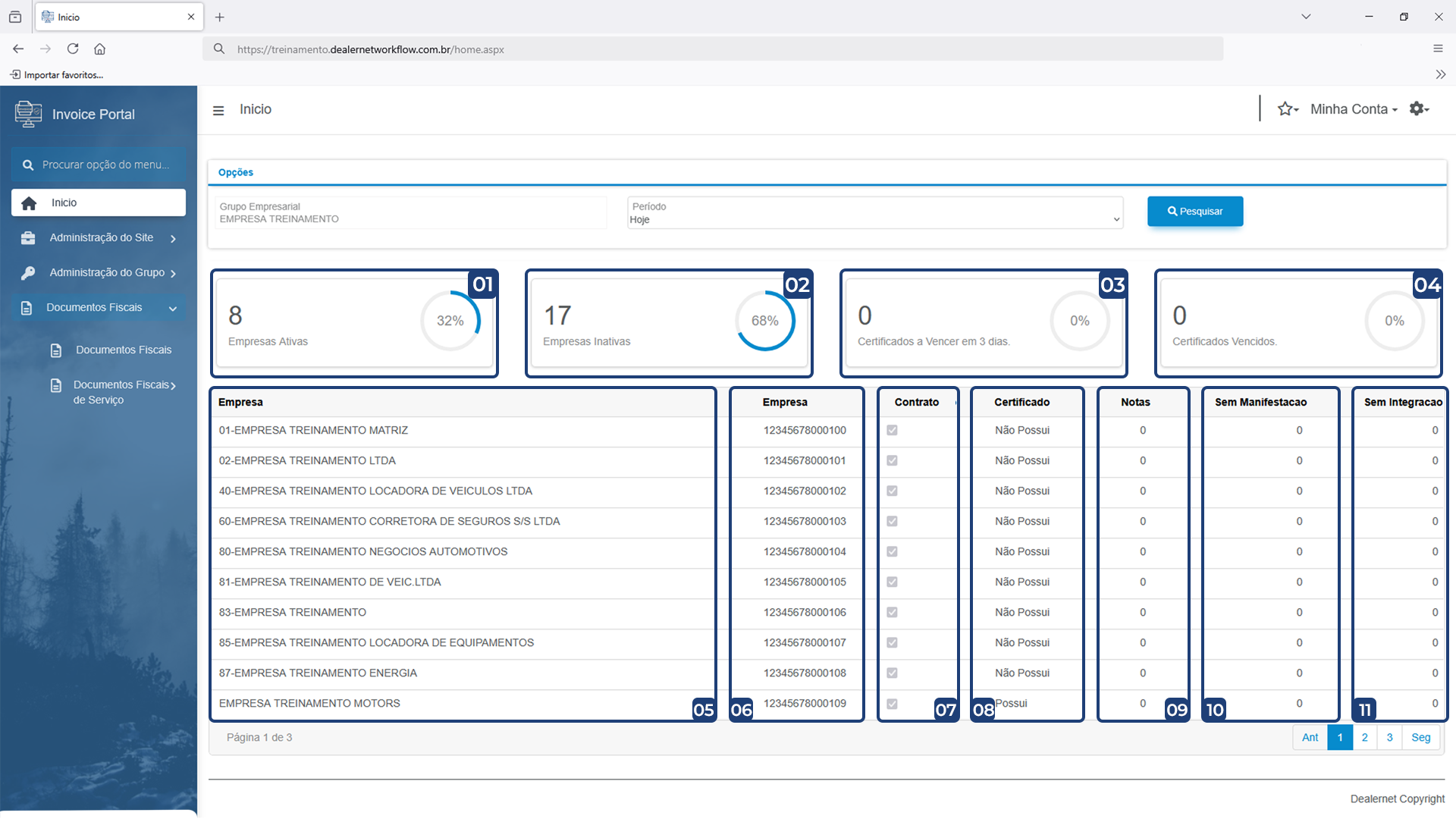The height and width of the screenshot is (819, 1456).
Task: Select Inicio in the sidebar menu
Action: tap(99, 203)
